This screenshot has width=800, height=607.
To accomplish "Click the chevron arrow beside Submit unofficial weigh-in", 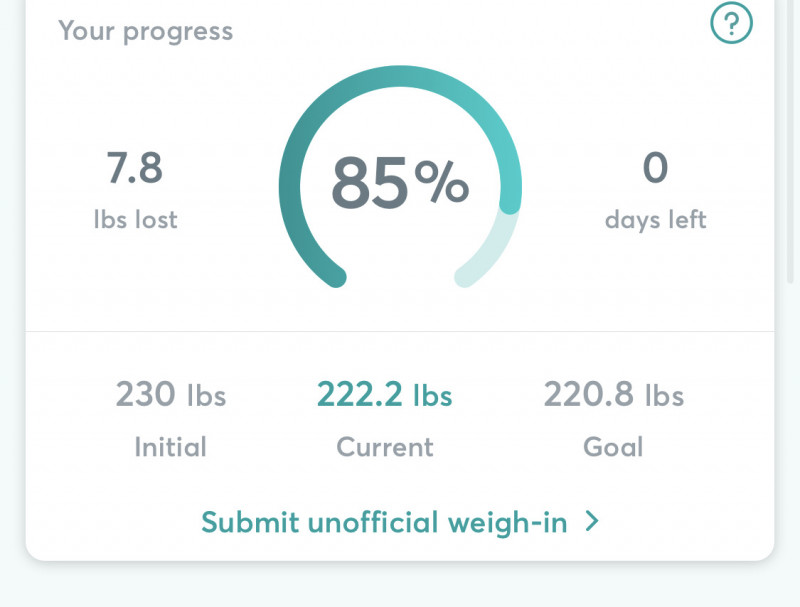I will point(592,521).
